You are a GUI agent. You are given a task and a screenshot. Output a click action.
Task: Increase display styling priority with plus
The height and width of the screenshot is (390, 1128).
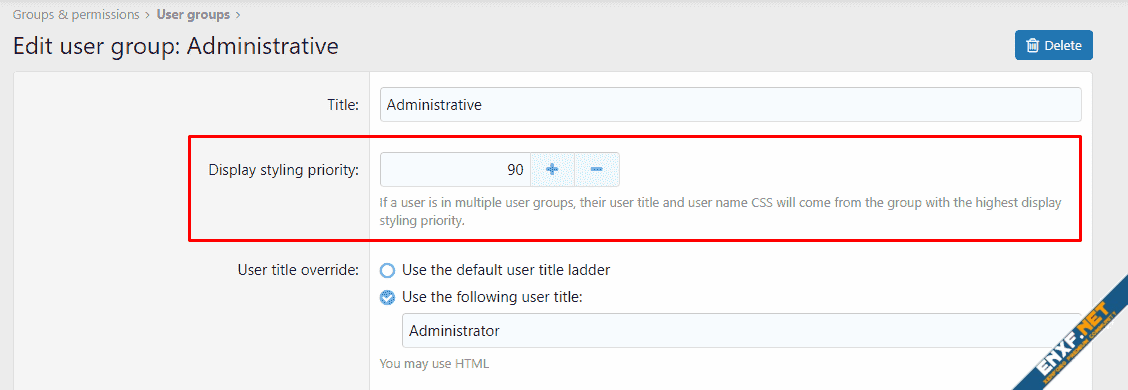[x=552, y=170]
